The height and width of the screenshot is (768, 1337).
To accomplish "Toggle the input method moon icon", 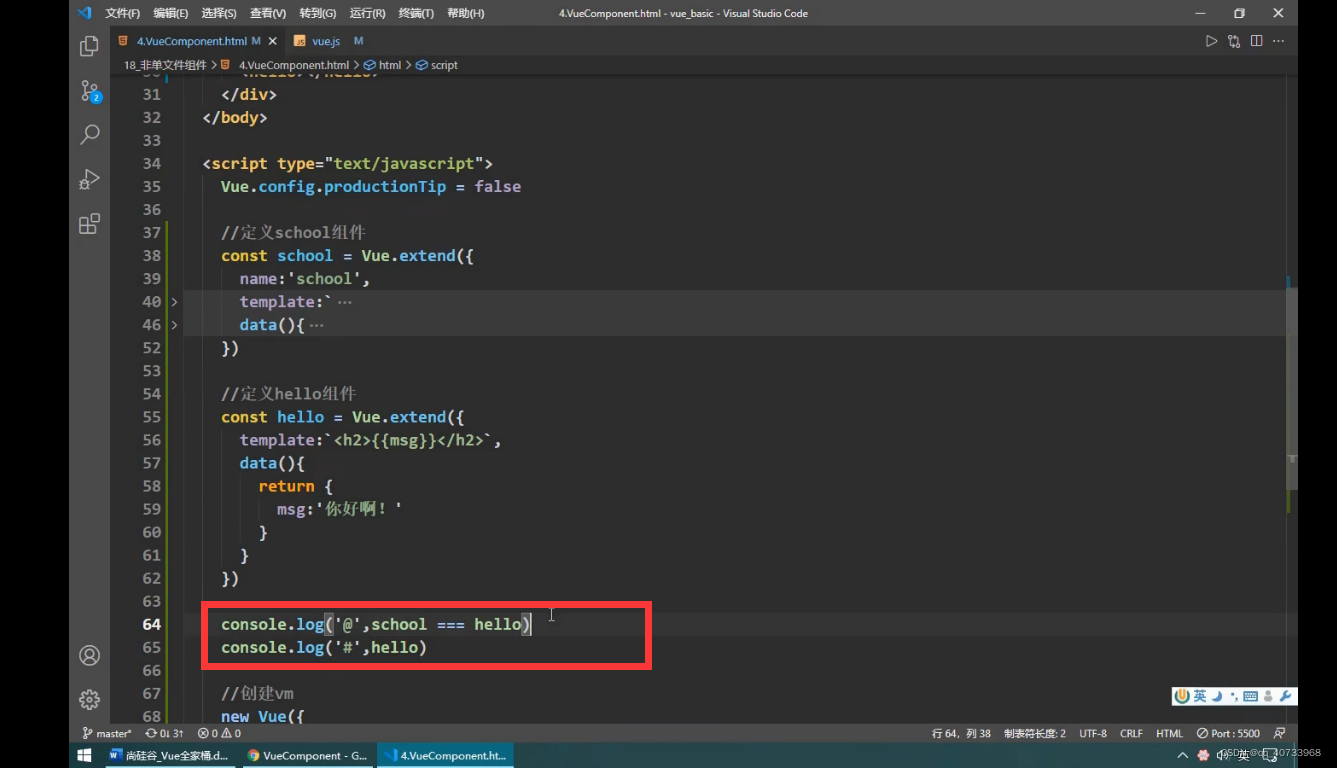I will coord(1217,696).
